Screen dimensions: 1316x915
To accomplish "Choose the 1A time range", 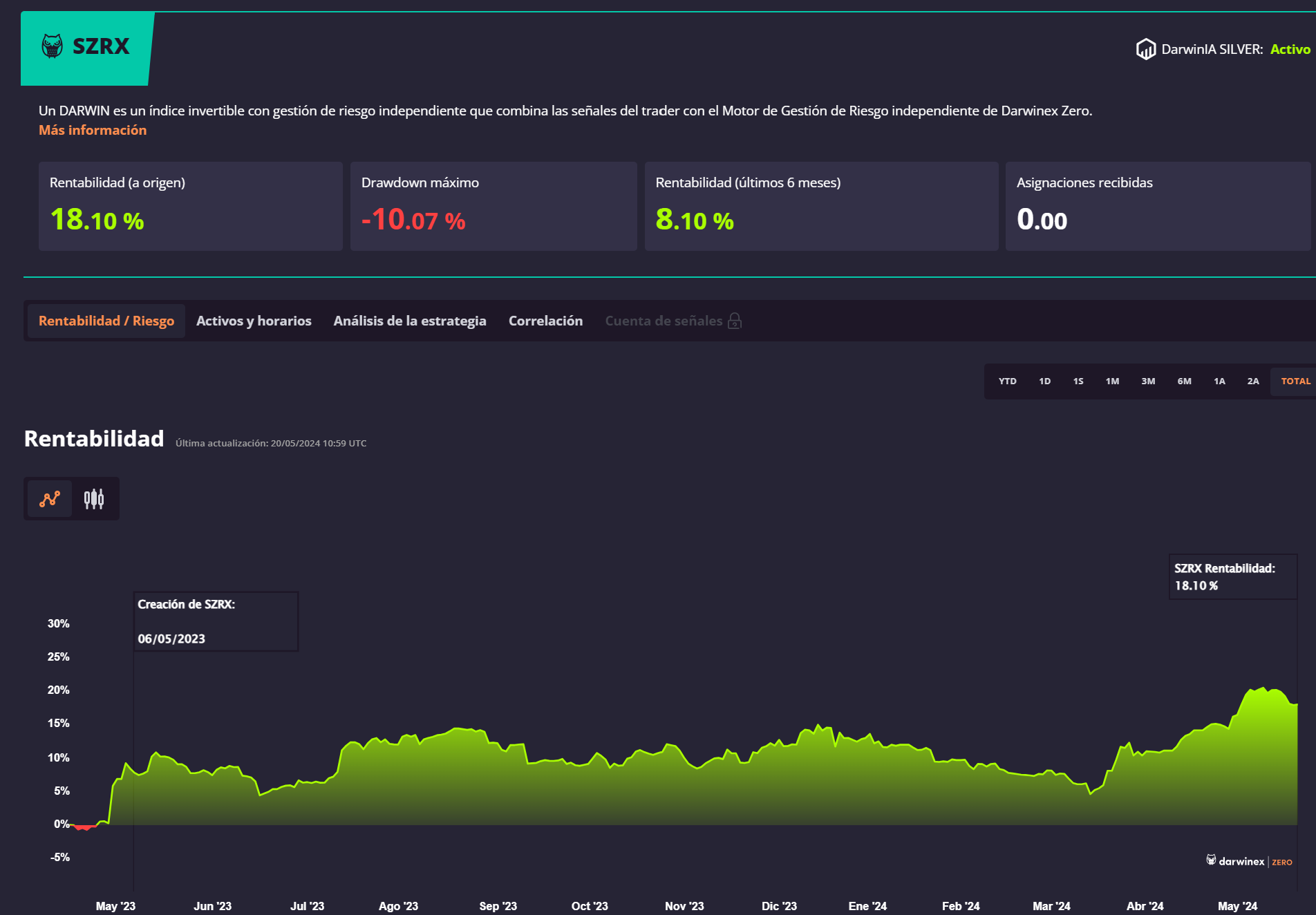I will (x=1219, y=381).
